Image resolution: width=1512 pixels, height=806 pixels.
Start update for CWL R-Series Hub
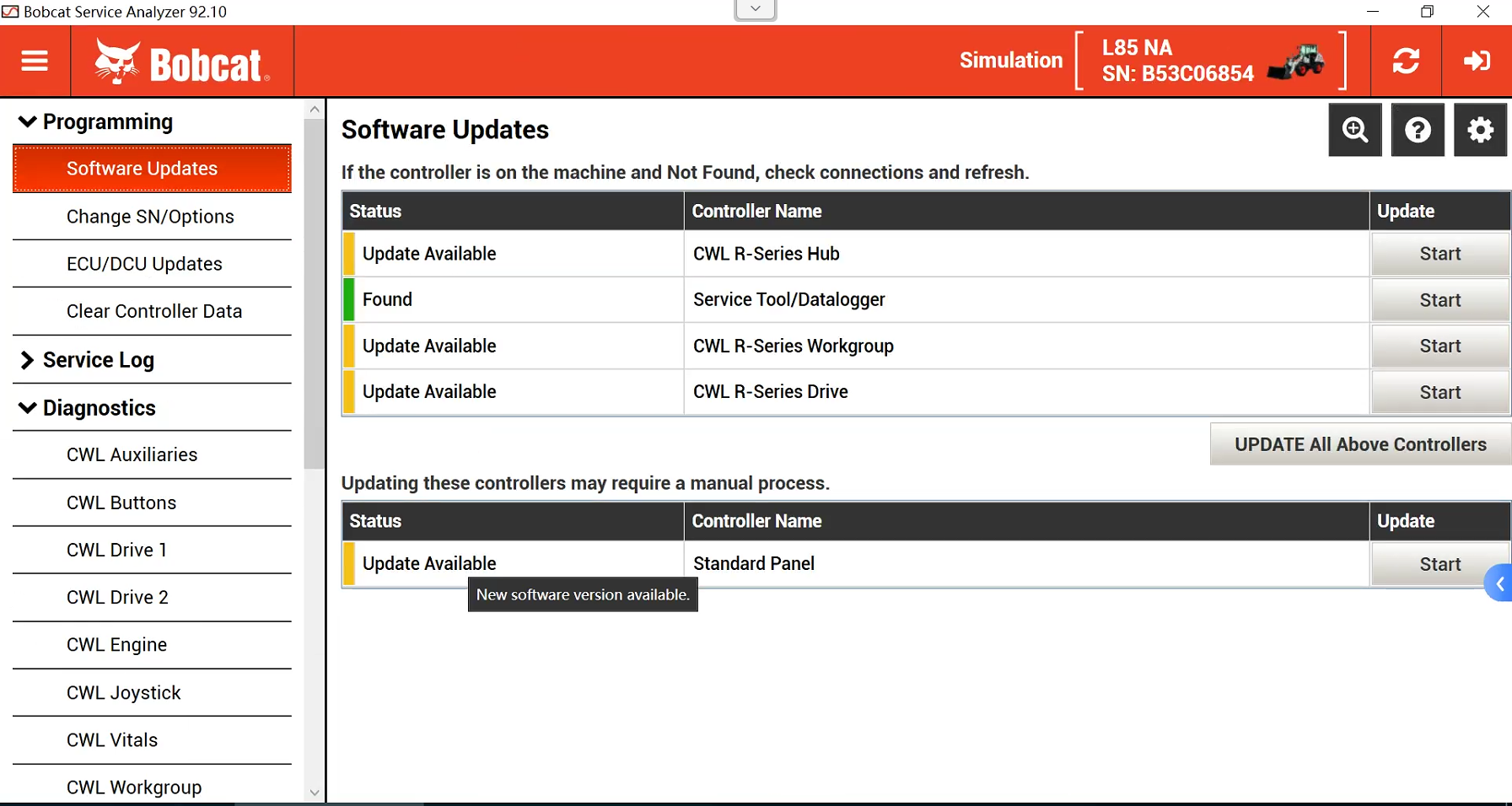click(x=1439, y=254)
